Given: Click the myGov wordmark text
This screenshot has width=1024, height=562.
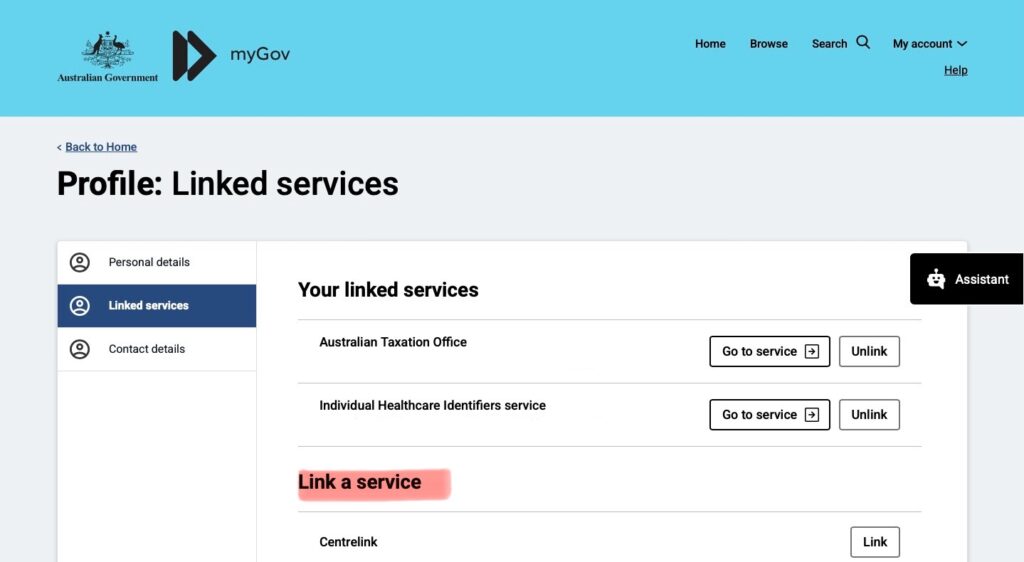Looking at the screenshot, I should coord(260,54).
